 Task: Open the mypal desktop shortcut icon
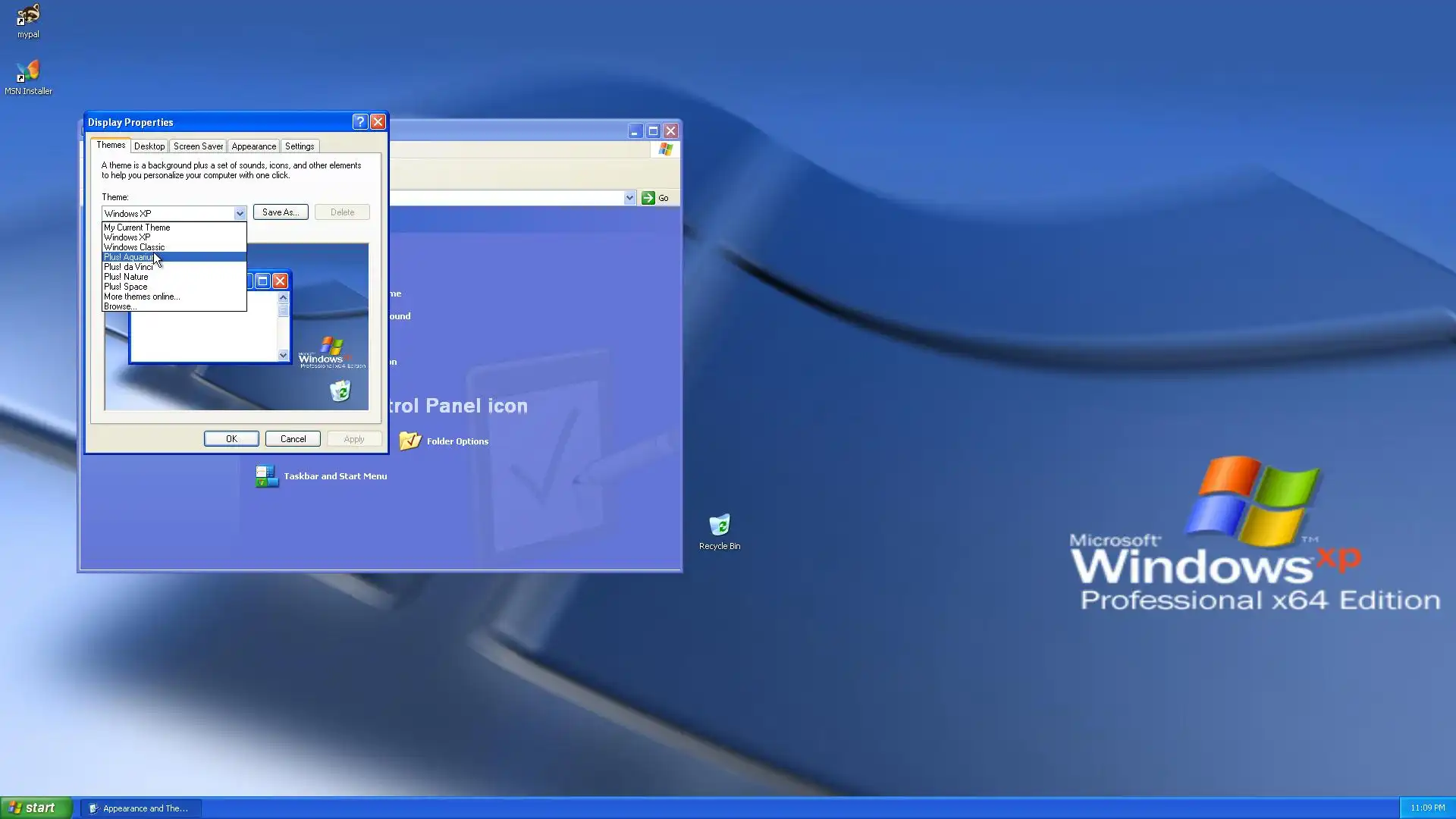click(28, 17)
